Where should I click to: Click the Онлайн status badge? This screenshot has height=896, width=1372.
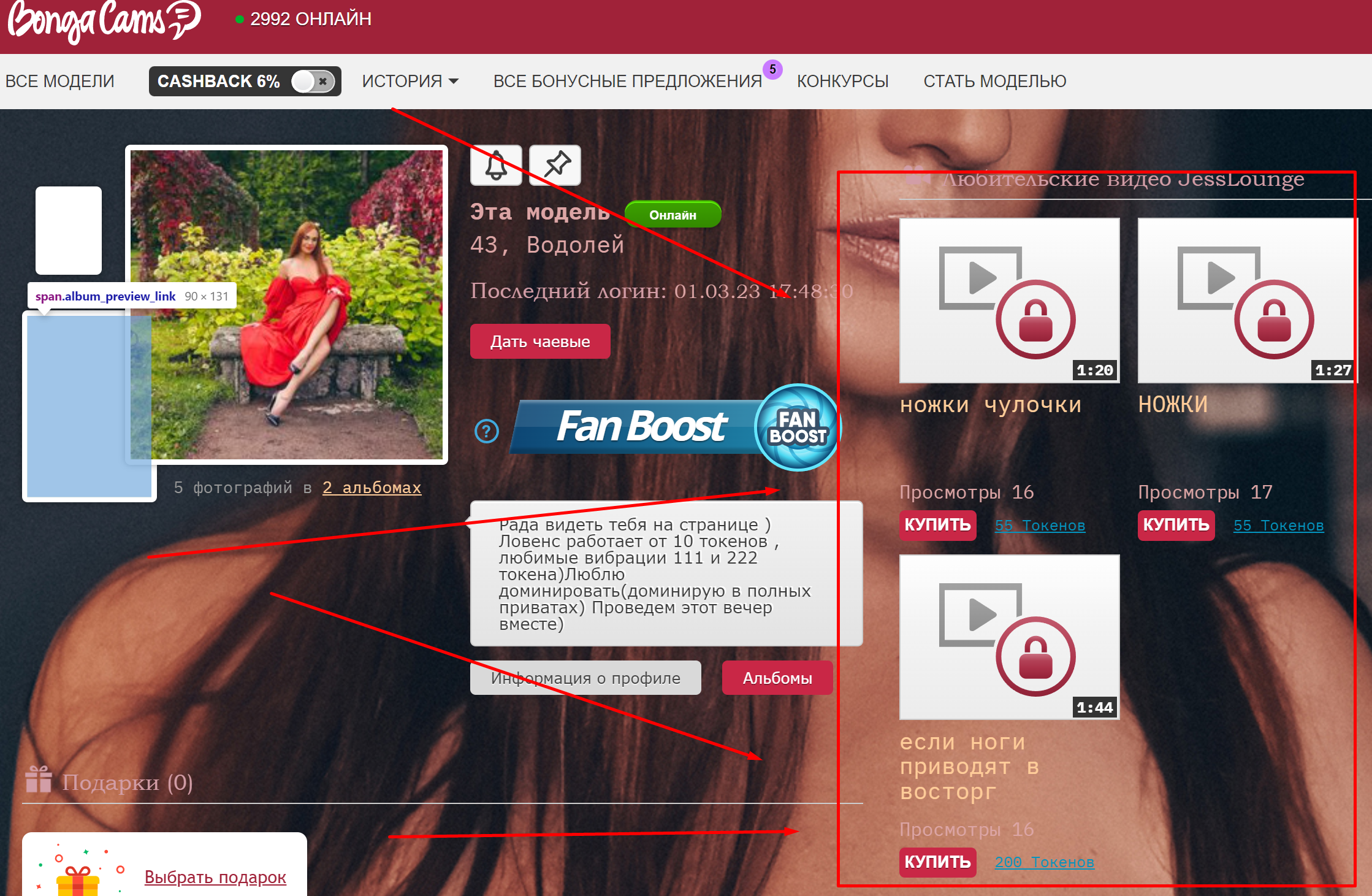point(673,215)
